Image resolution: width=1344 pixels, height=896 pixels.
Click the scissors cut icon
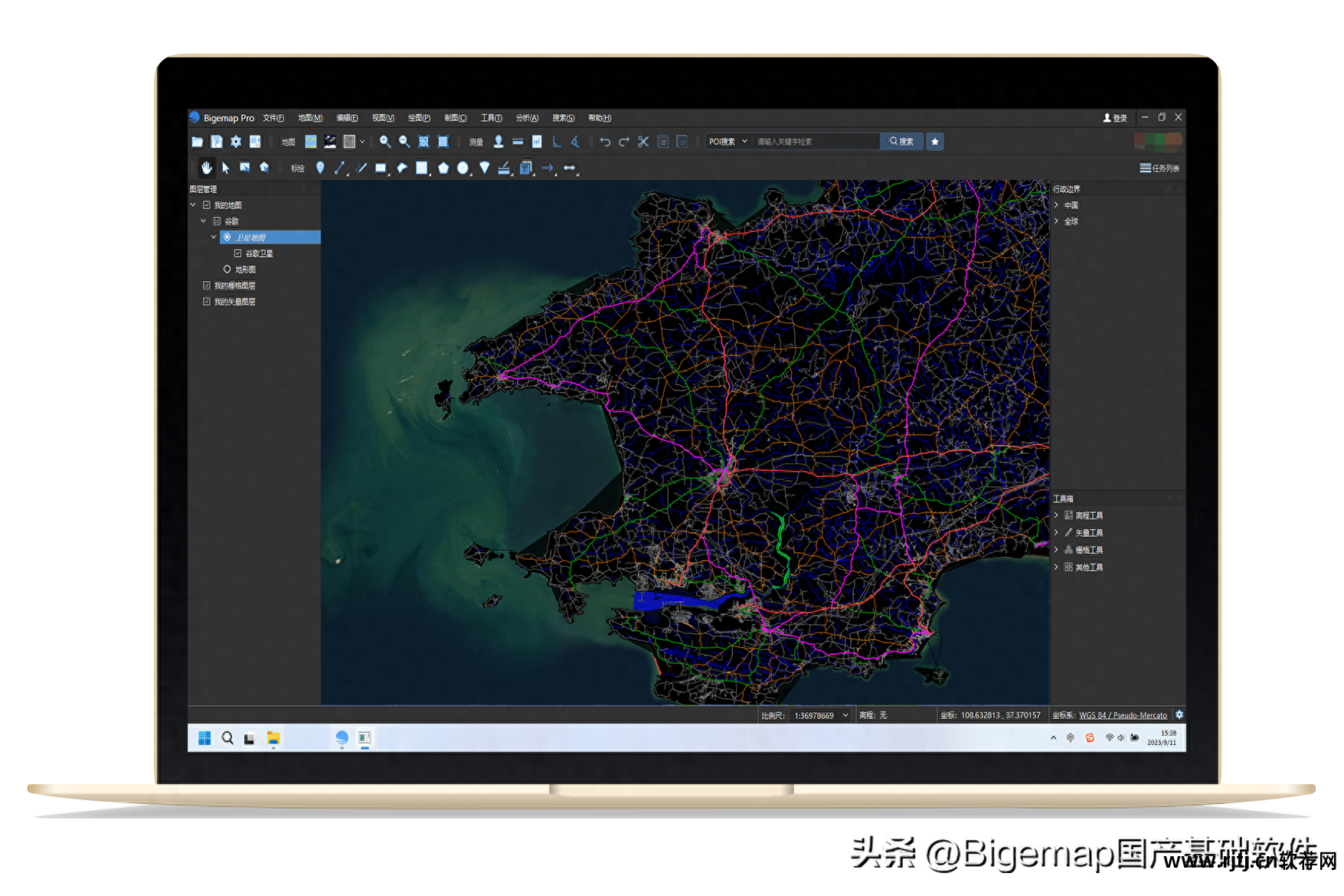643,142
